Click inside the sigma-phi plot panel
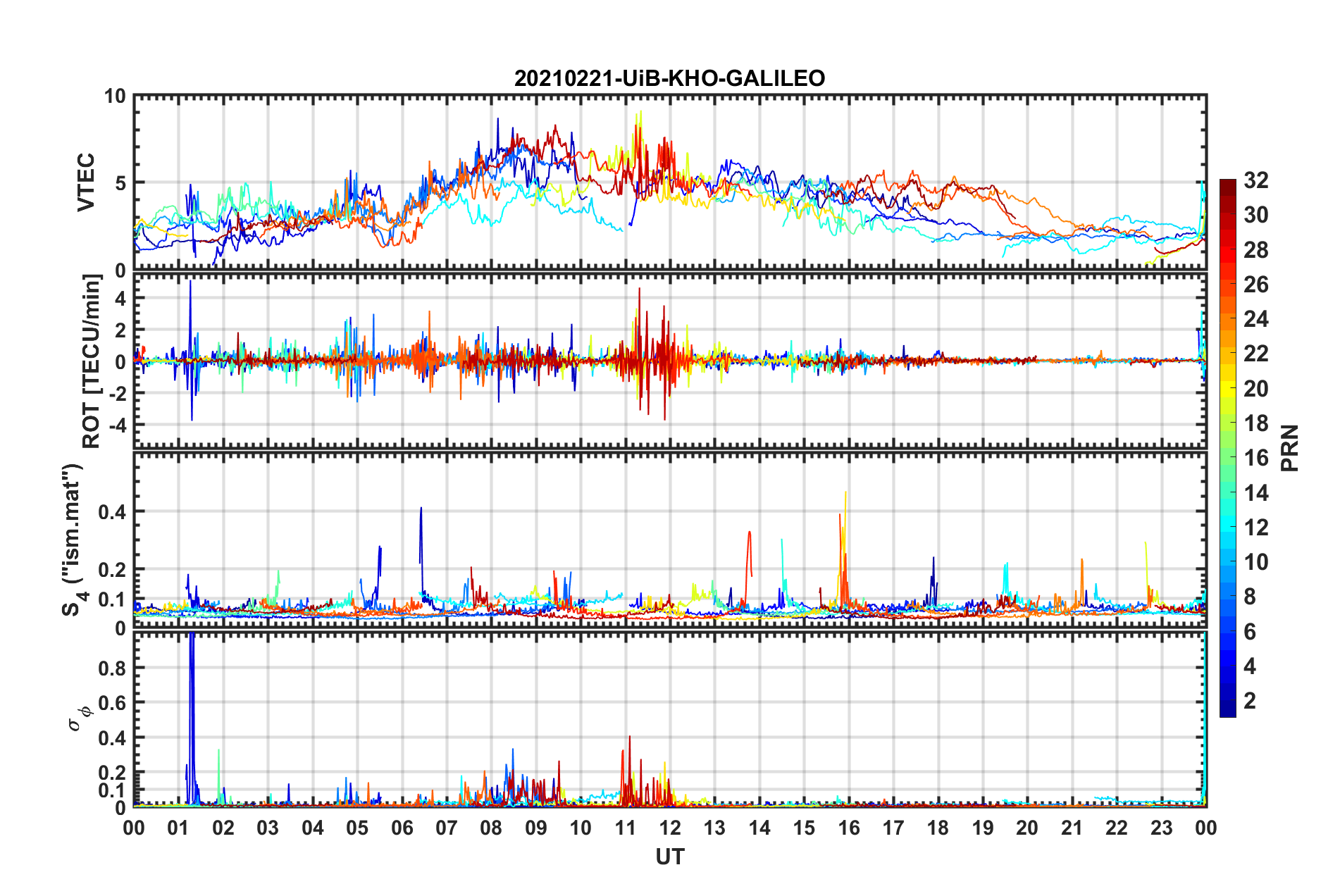The height and width of the screenshot is (896, 1340). [x=670, y=719]
